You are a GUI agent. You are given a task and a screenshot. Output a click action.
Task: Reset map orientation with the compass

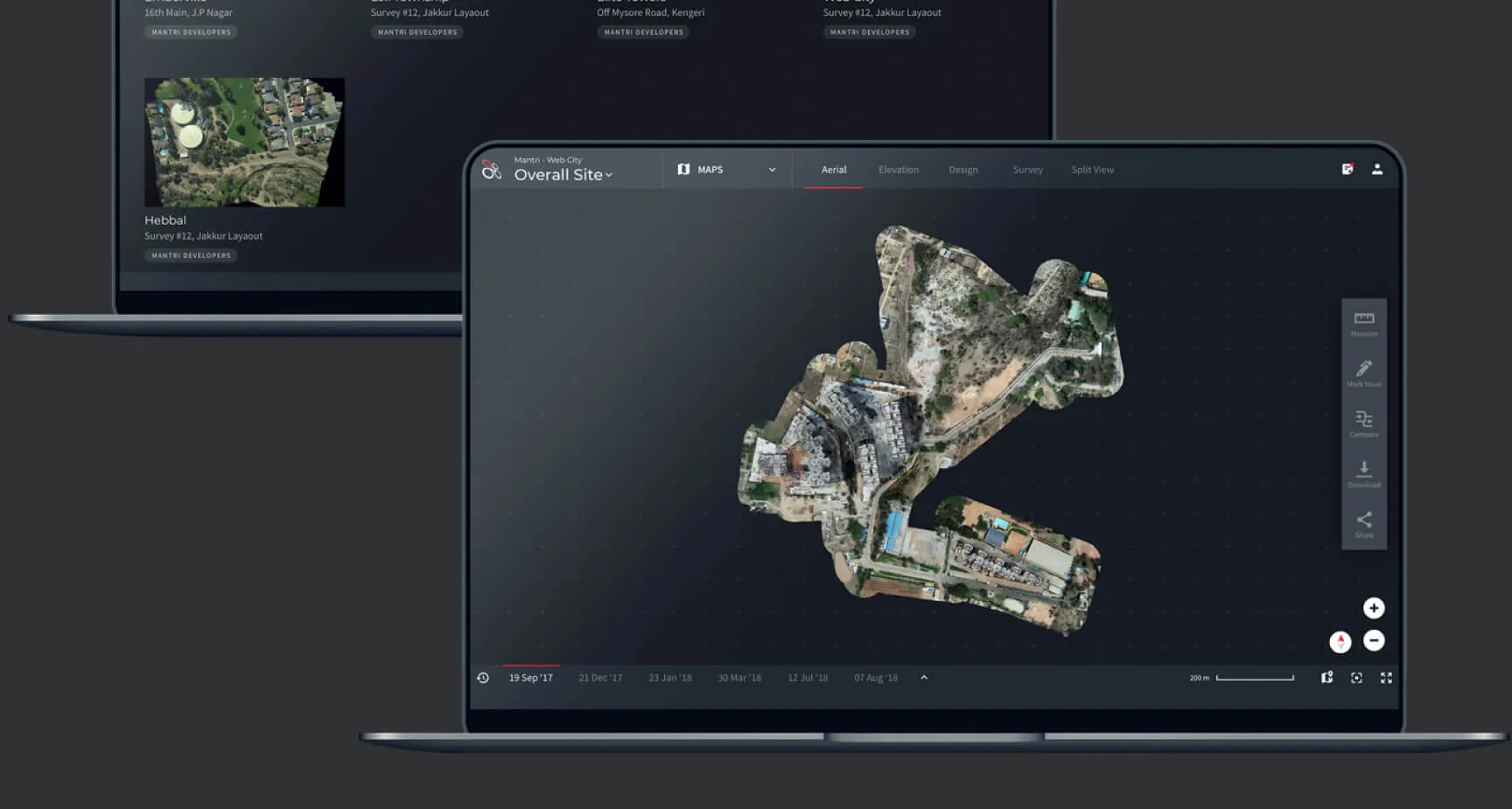[x=1340, y=642]
